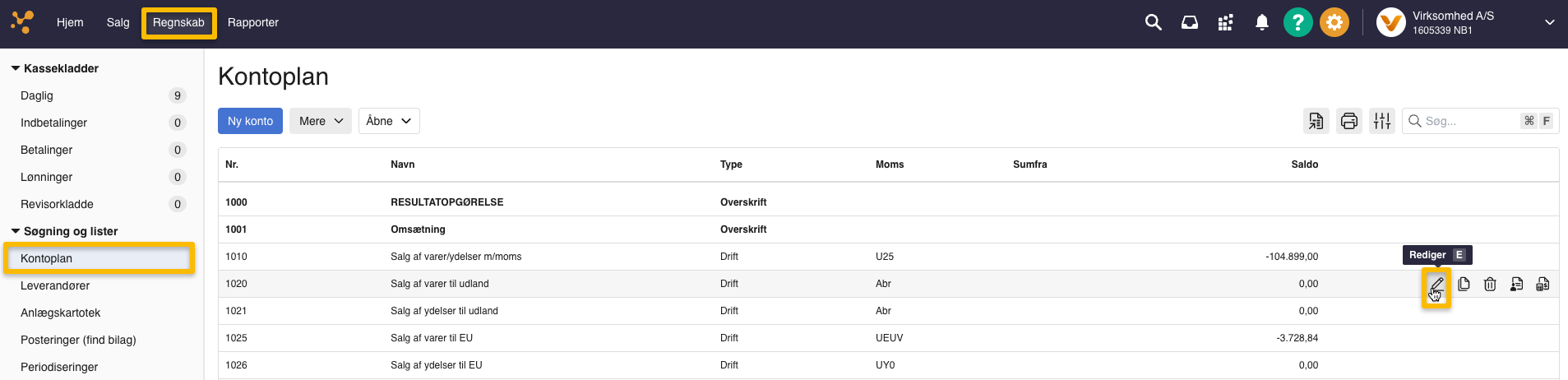Delete account 1020 with the trash icon
The image size is (1568, 380).
point(1490,285)
